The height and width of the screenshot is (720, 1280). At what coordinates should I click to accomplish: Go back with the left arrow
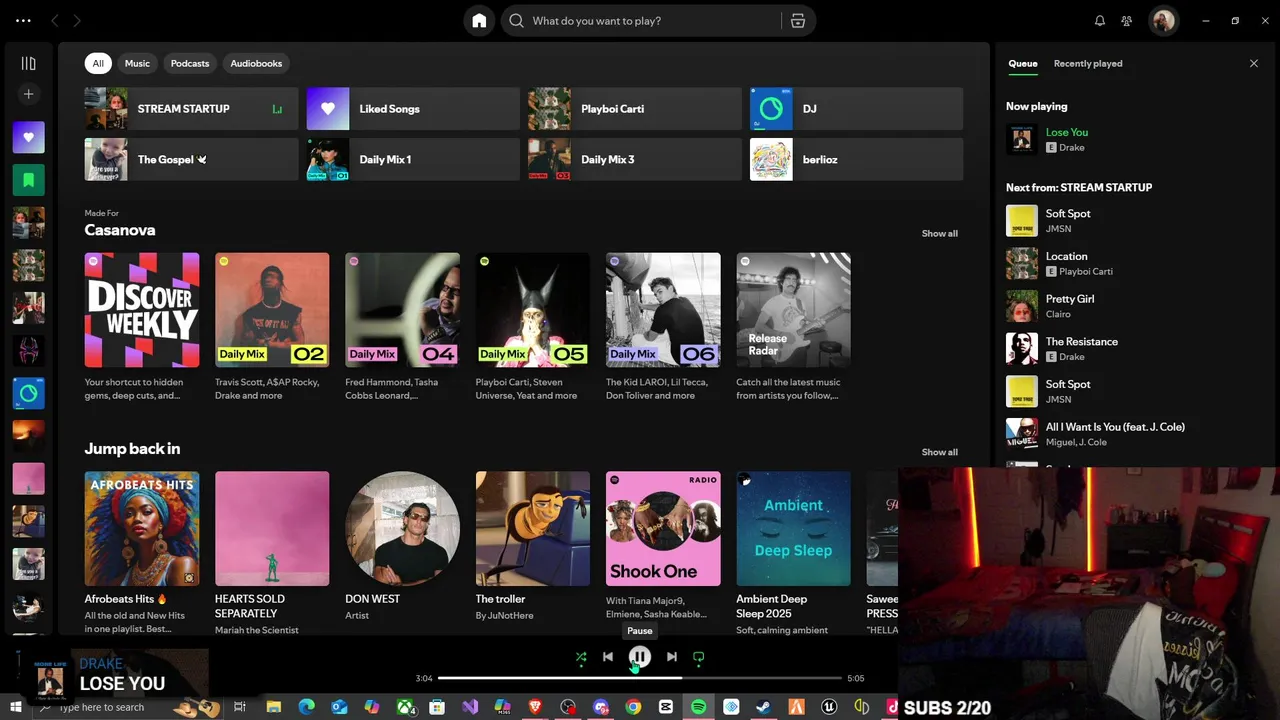[x=55, y=21]
